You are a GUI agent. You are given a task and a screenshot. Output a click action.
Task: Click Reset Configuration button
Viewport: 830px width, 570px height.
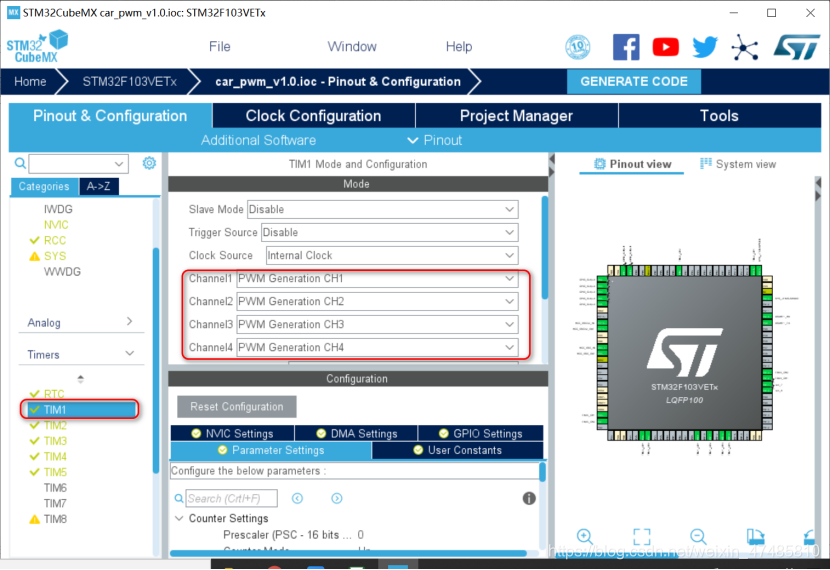[x=237, y=406]
